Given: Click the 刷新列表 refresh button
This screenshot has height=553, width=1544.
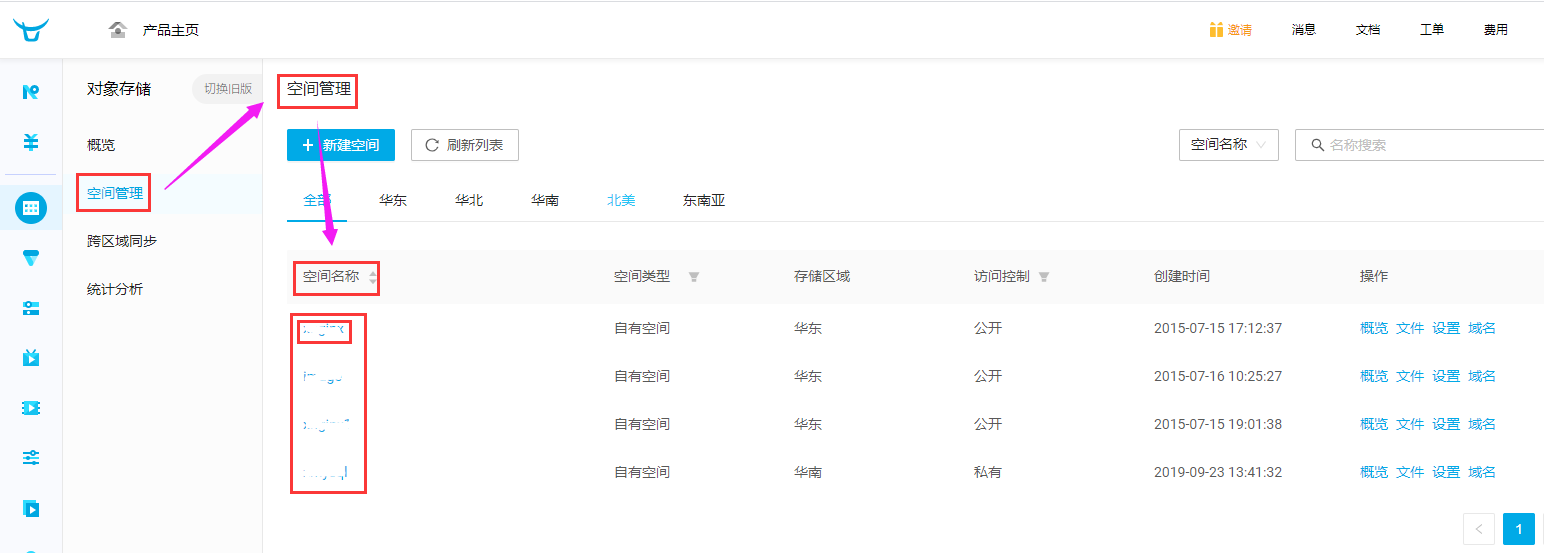Looking at the screenshot, I should pyautogui.click(x=464, y=145).
